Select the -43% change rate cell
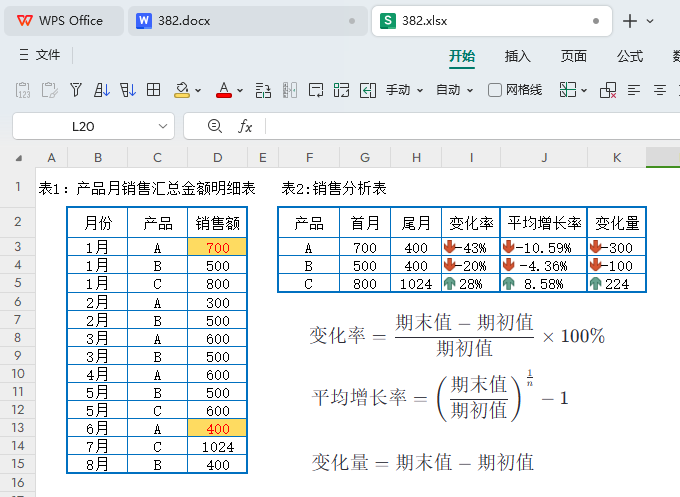 coord(471,248)
